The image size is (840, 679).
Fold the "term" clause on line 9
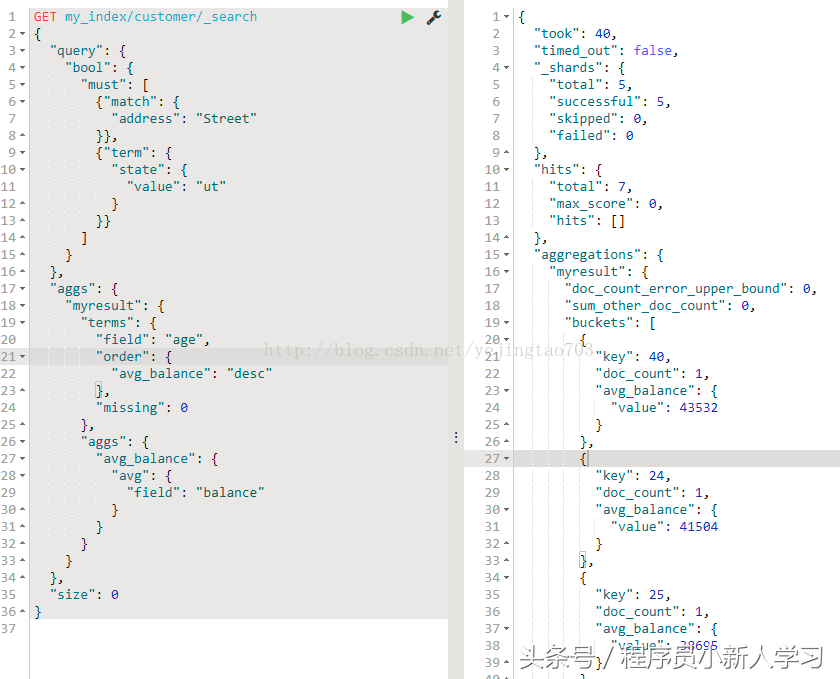pos(22,153)
